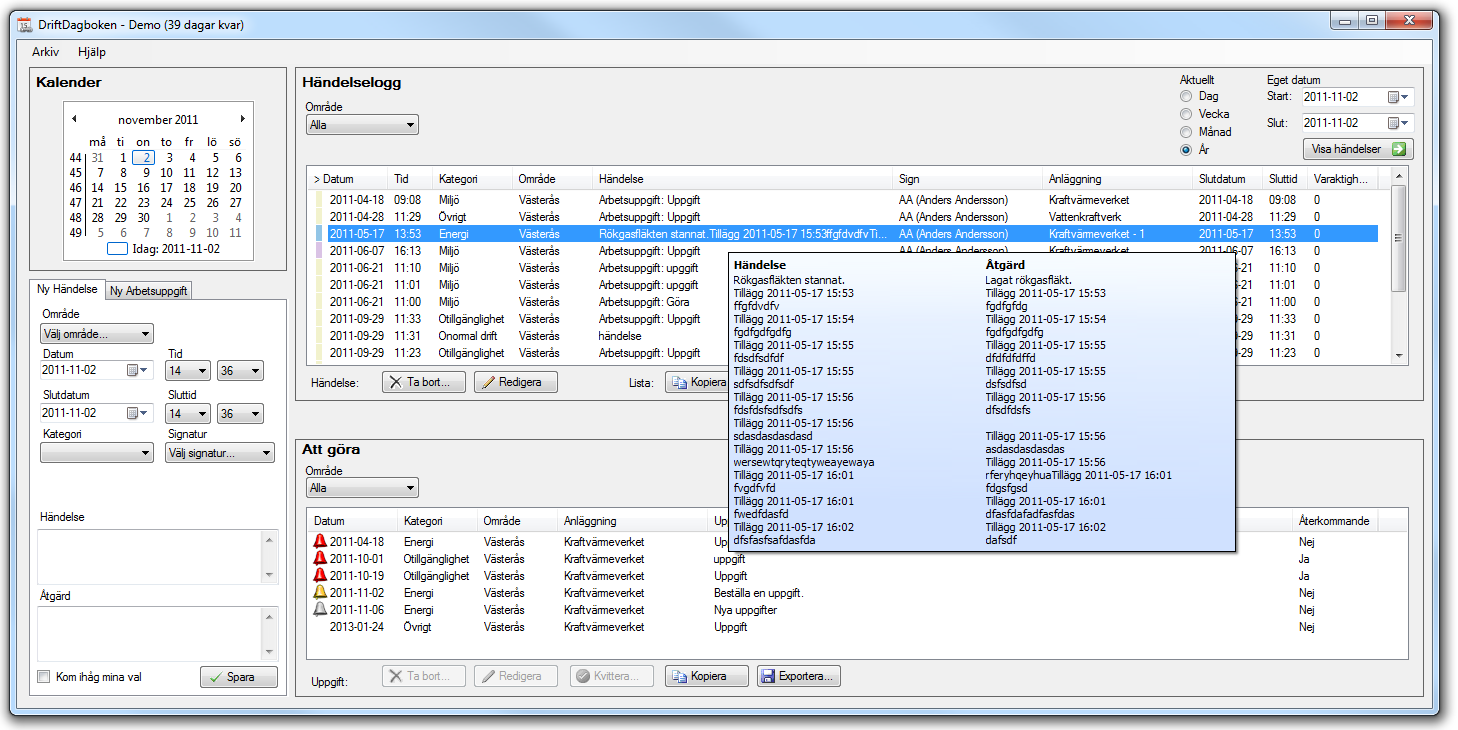This screenshot has height=730, width=1458.
Task: Click inside the Händelse text area
Action: pos(150,556)
